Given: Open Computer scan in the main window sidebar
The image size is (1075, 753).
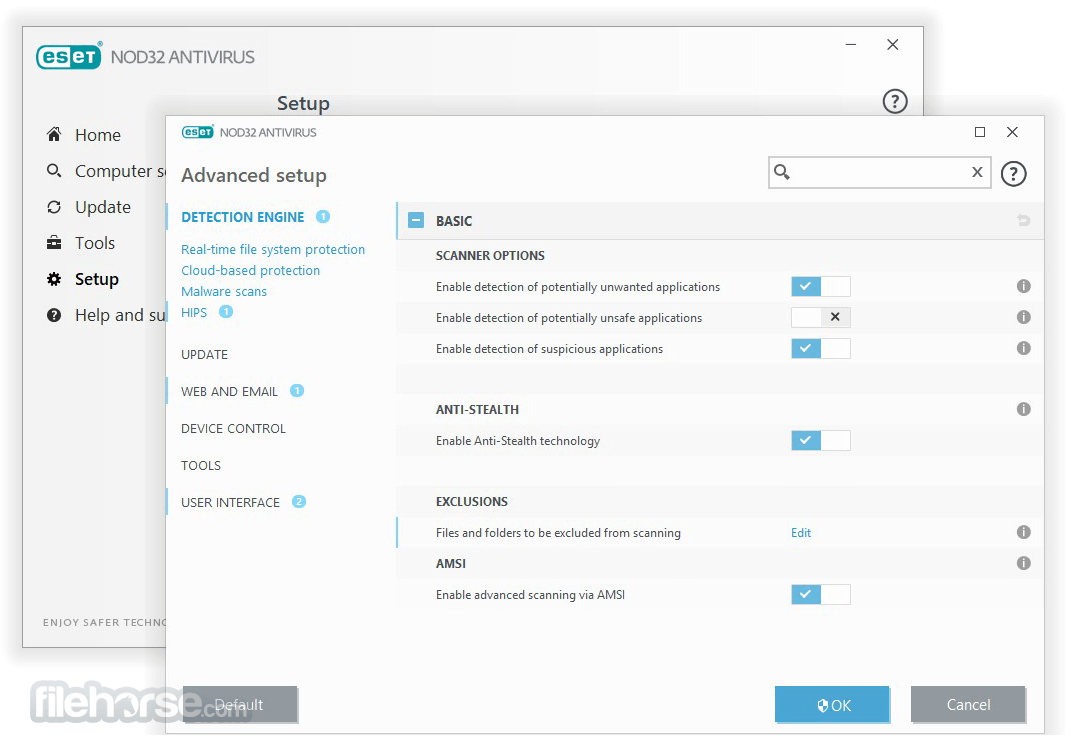Looking at the screenshot, I should point(120,171).
